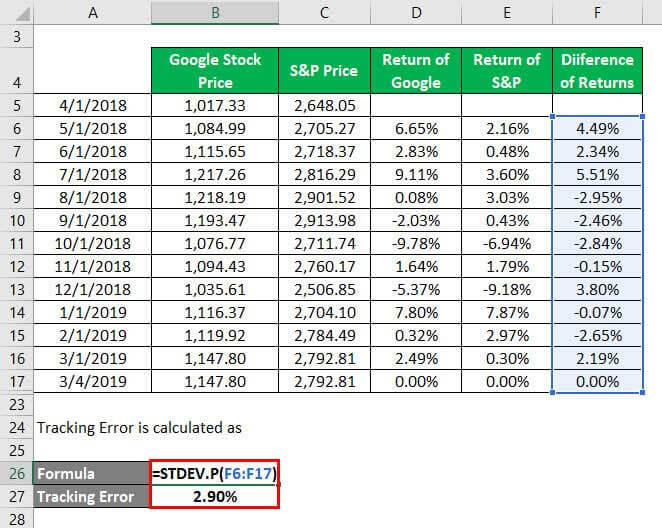
Task: Select date cell 3/4/2019
Action: (x=92, y=382)
